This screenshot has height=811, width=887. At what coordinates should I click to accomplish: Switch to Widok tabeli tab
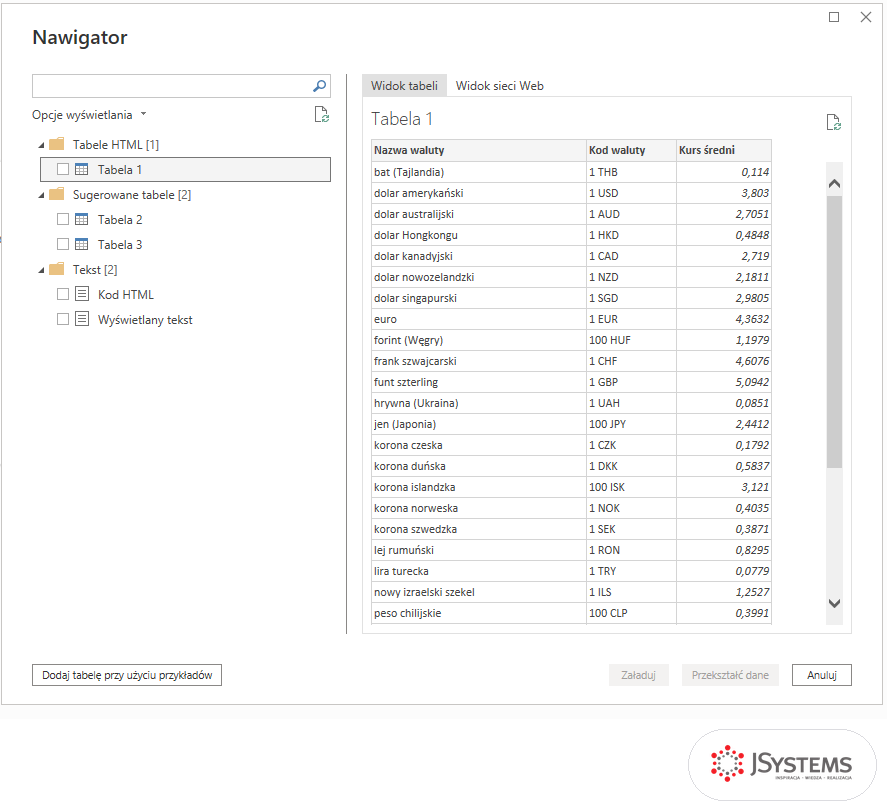[404, 85]
